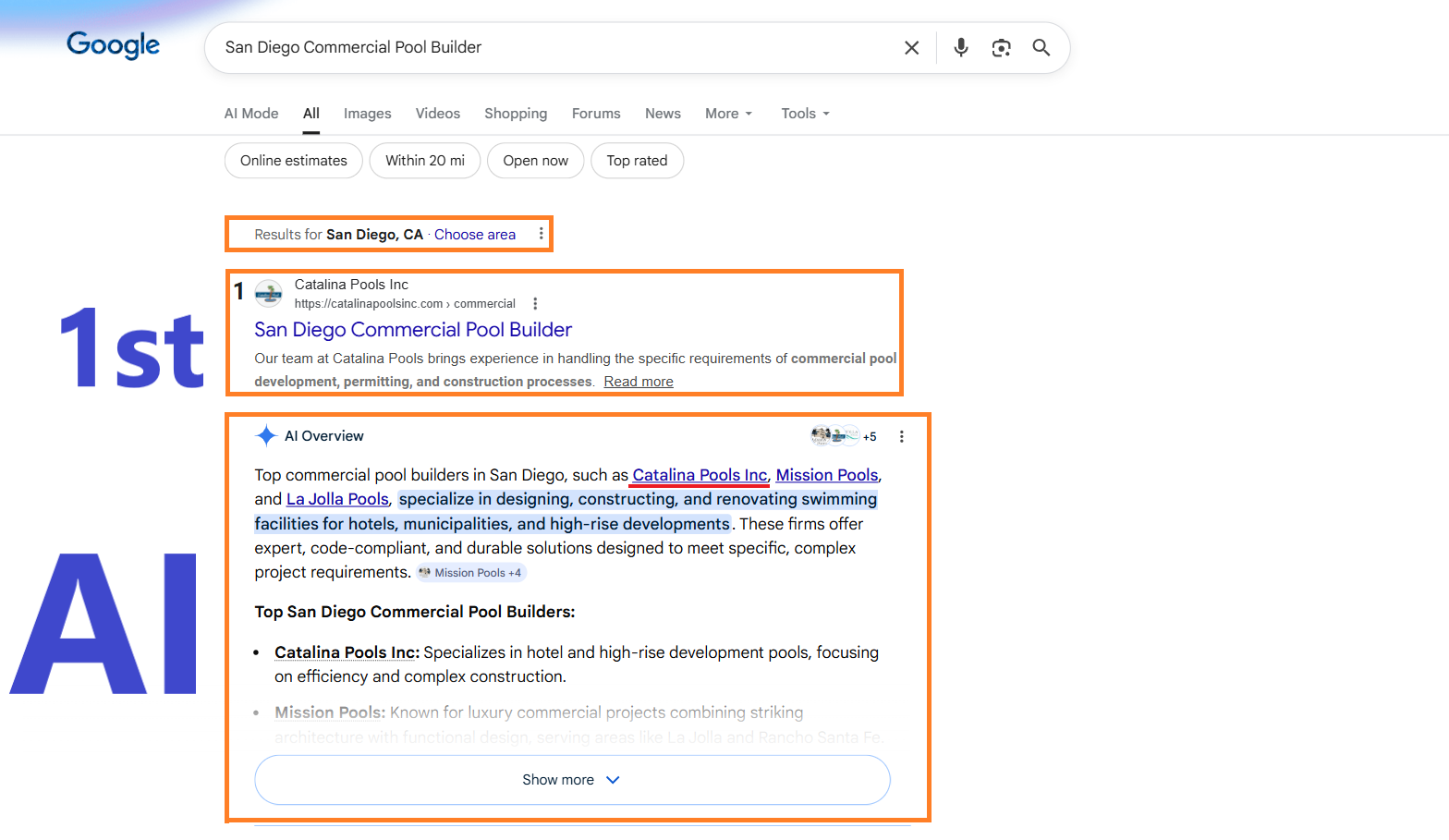Viewport: 1449px width, 840px height.
Task: Click the Catalina Pools Inc favicon
Action: (x=269, y=294)
